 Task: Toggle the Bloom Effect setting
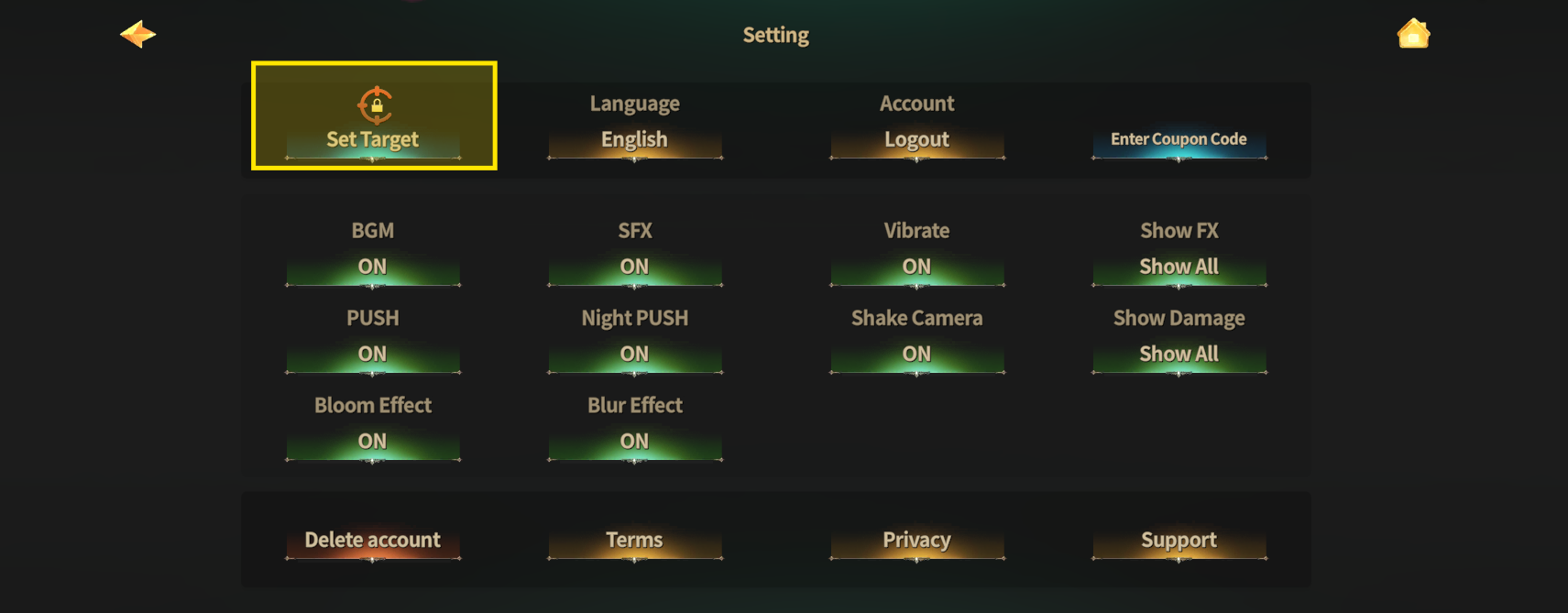(372, 442)
